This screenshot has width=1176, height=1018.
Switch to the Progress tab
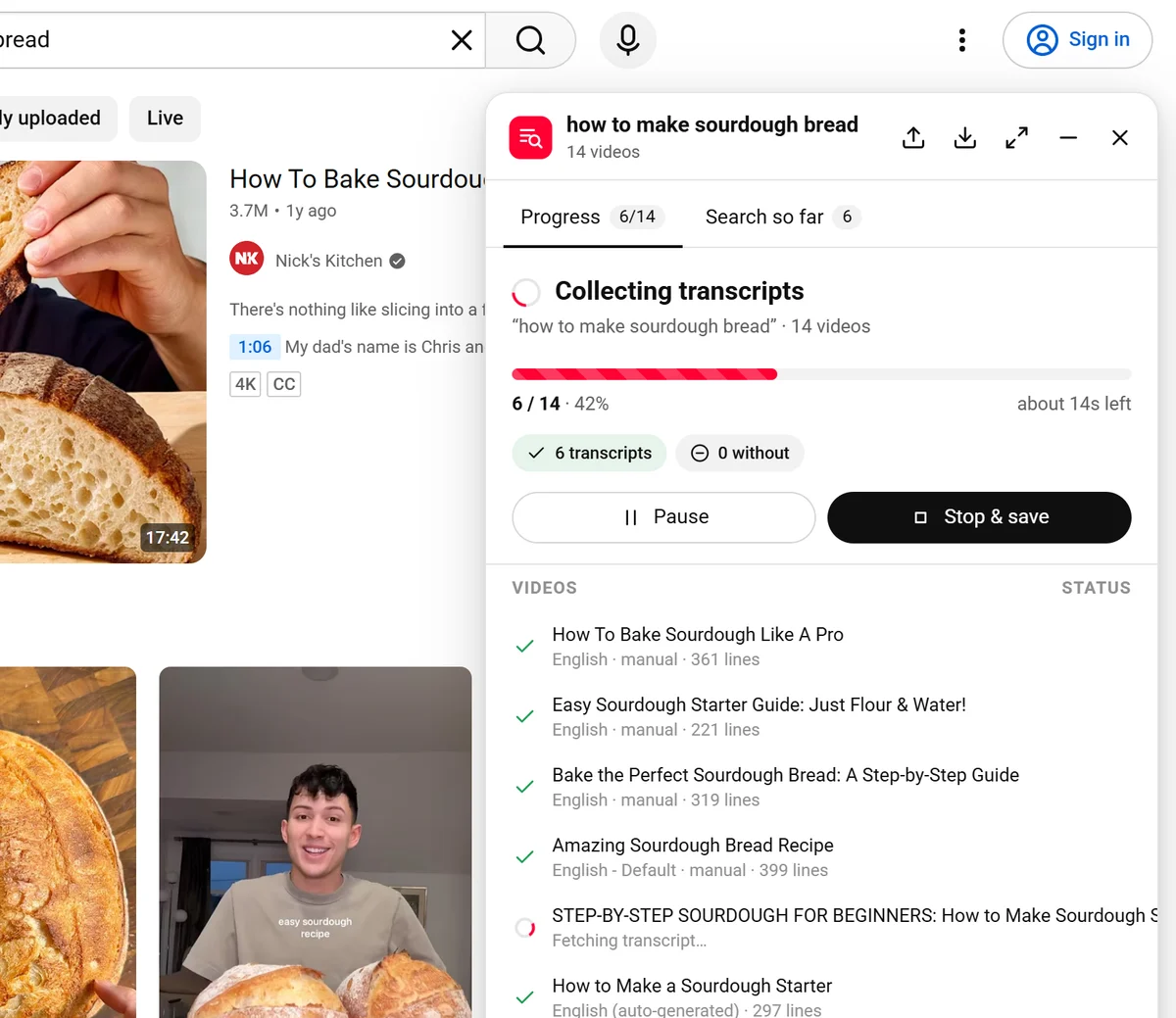593,217
